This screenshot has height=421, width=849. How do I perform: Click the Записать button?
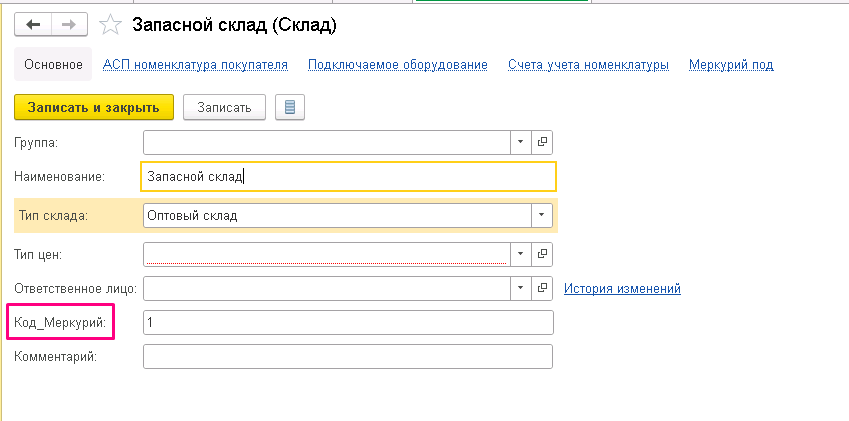[x=224, y=107]
